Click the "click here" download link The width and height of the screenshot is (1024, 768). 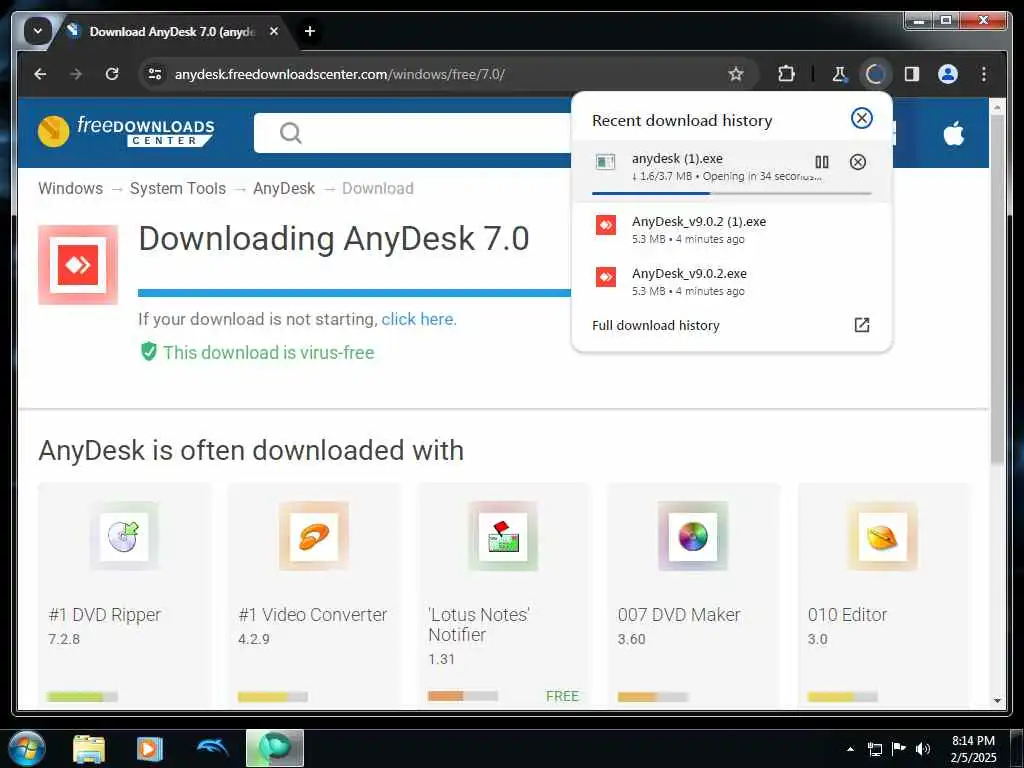pos(417,319)
